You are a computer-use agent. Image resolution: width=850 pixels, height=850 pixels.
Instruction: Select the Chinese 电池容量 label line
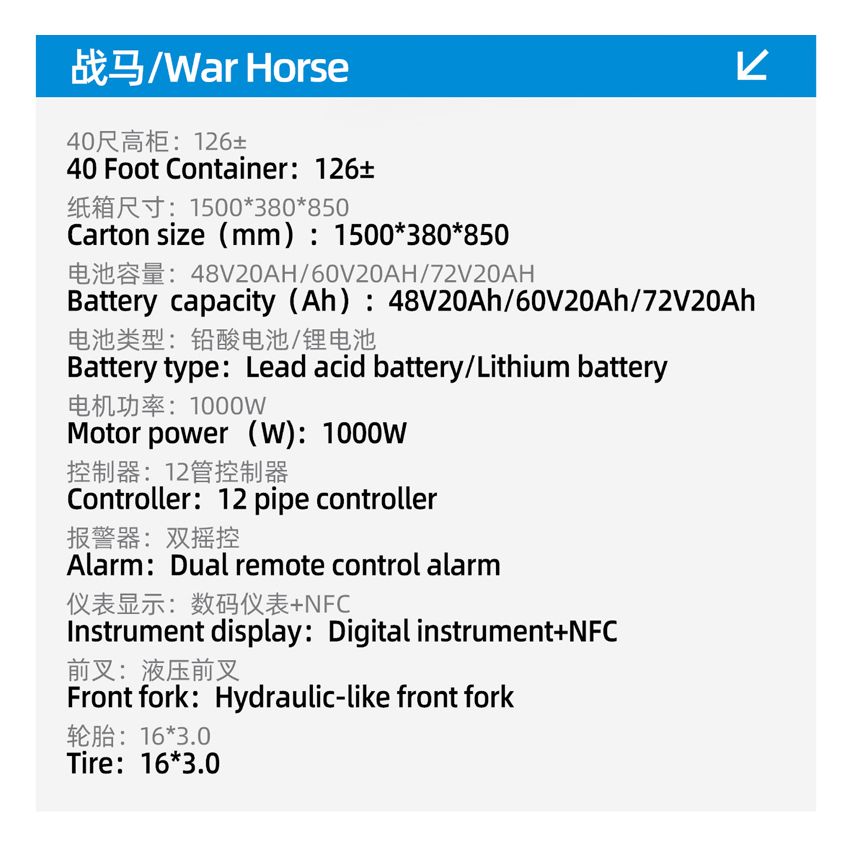pos(300,274)
